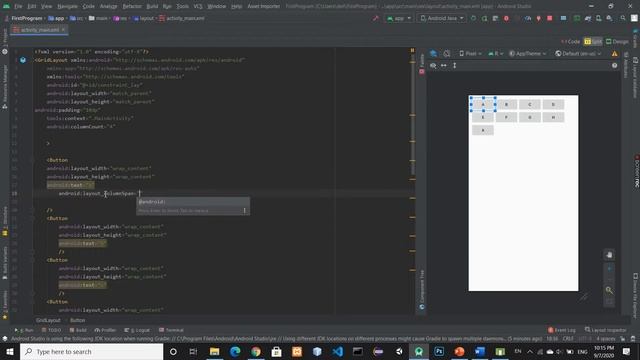Viewport: 640px width, 360px height.
Task: Open the File menu
Action: tap(18, 6)
